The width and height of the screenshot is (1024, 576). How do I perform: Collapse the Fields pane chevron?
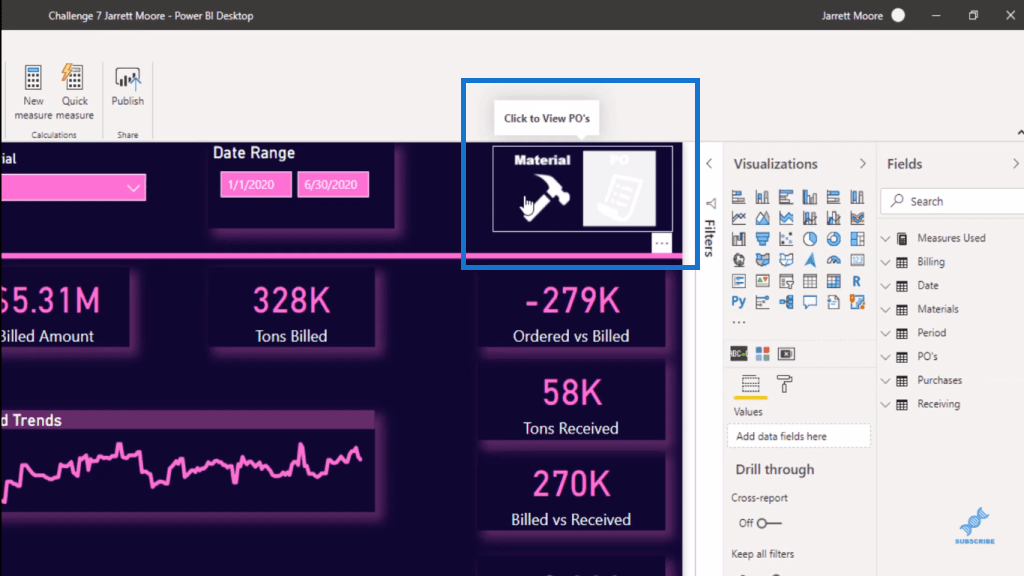(1016, 164)
